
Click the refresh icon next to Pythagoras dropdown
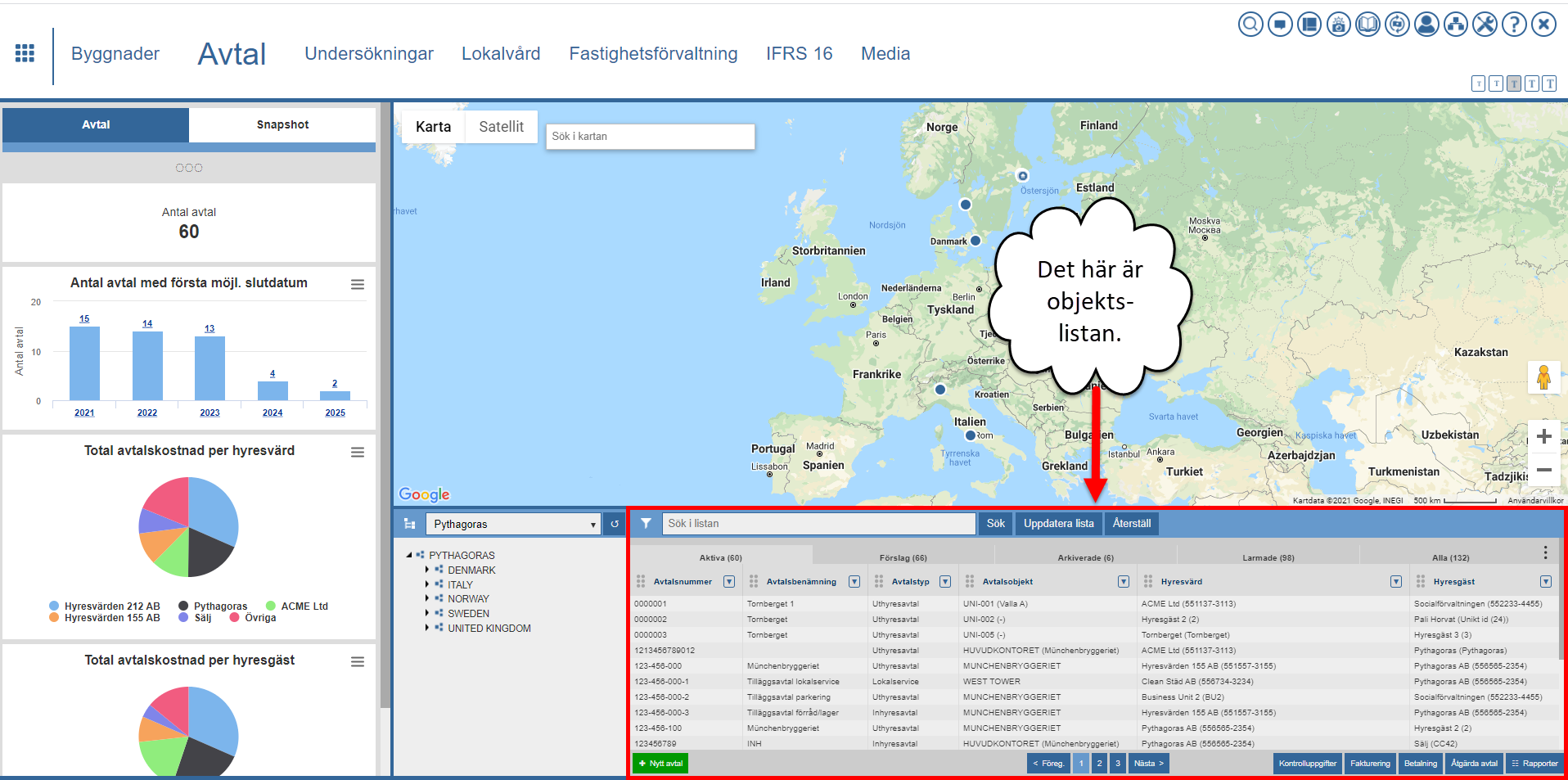tap(615, 525)
